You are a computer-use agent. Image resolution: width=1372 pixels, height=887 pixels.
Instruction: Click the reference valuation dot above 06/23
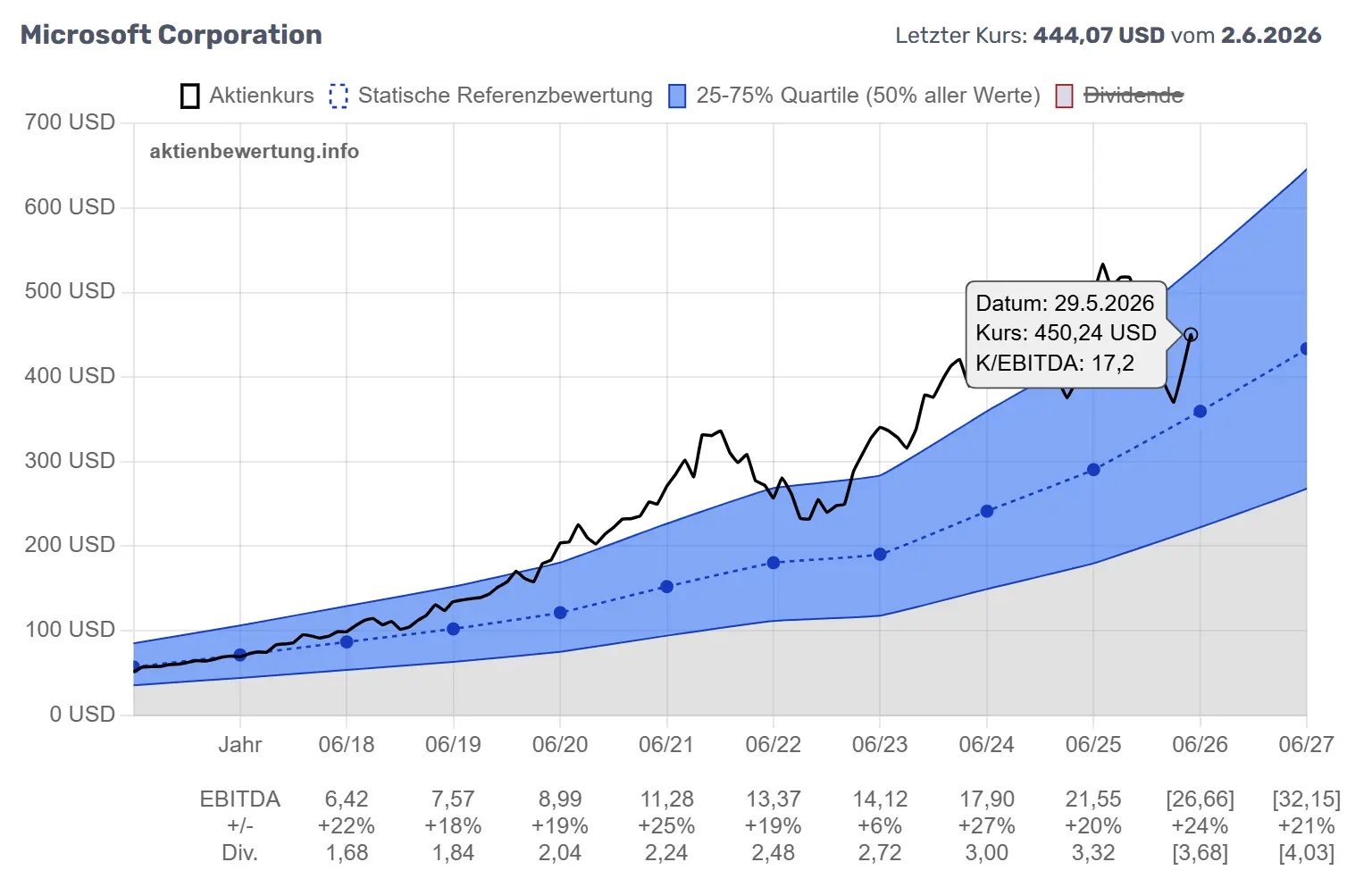point(880,555)
